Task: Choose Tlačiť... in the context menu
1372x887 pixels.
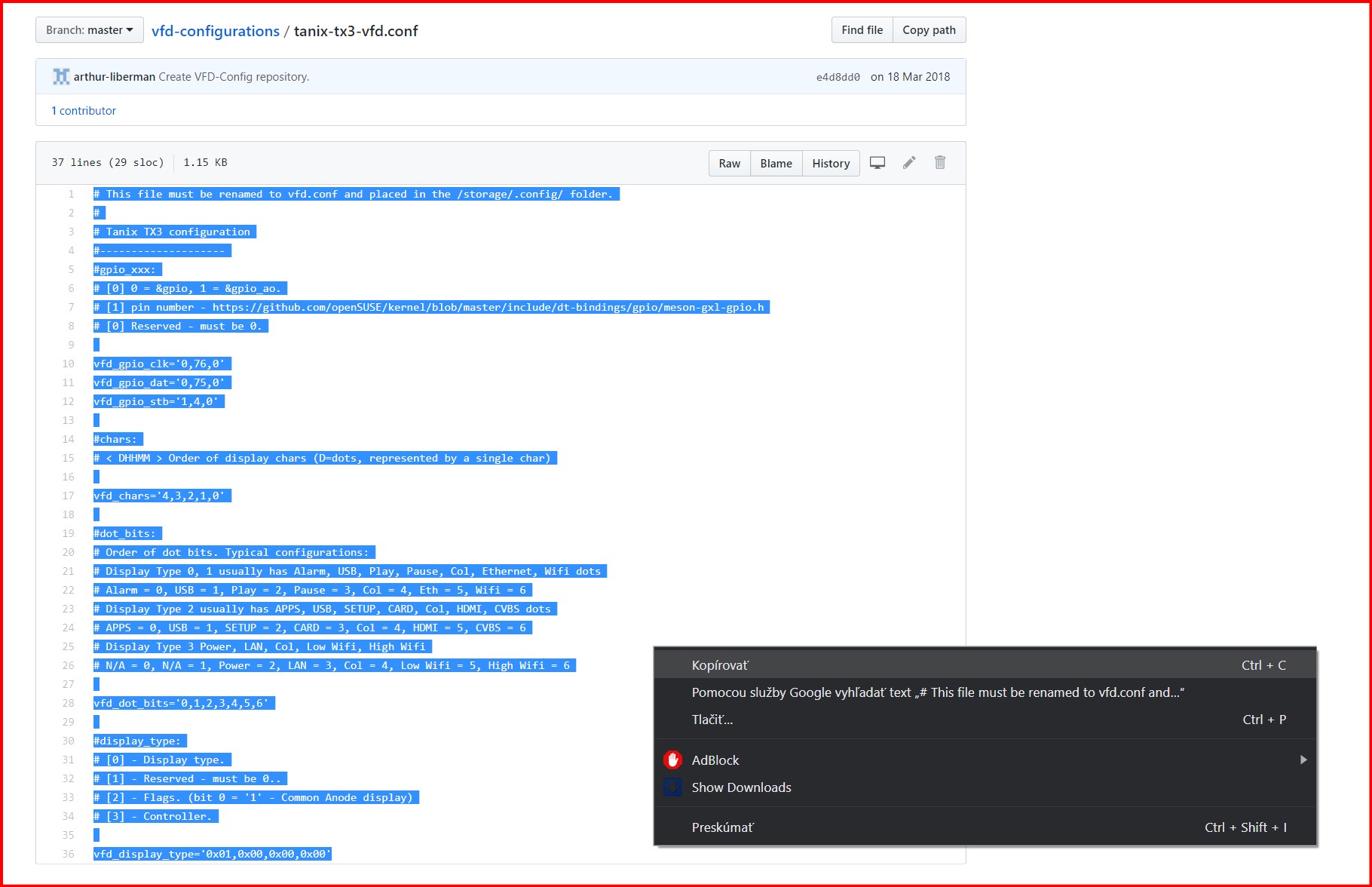Action: point(712,720)
